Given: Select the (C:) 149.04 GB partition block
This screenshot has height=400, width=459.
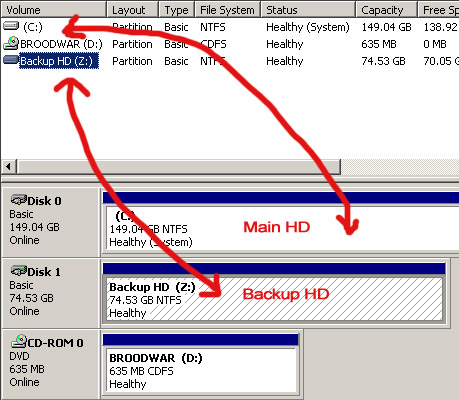Looking at the screenshot, I should [282, 228].
